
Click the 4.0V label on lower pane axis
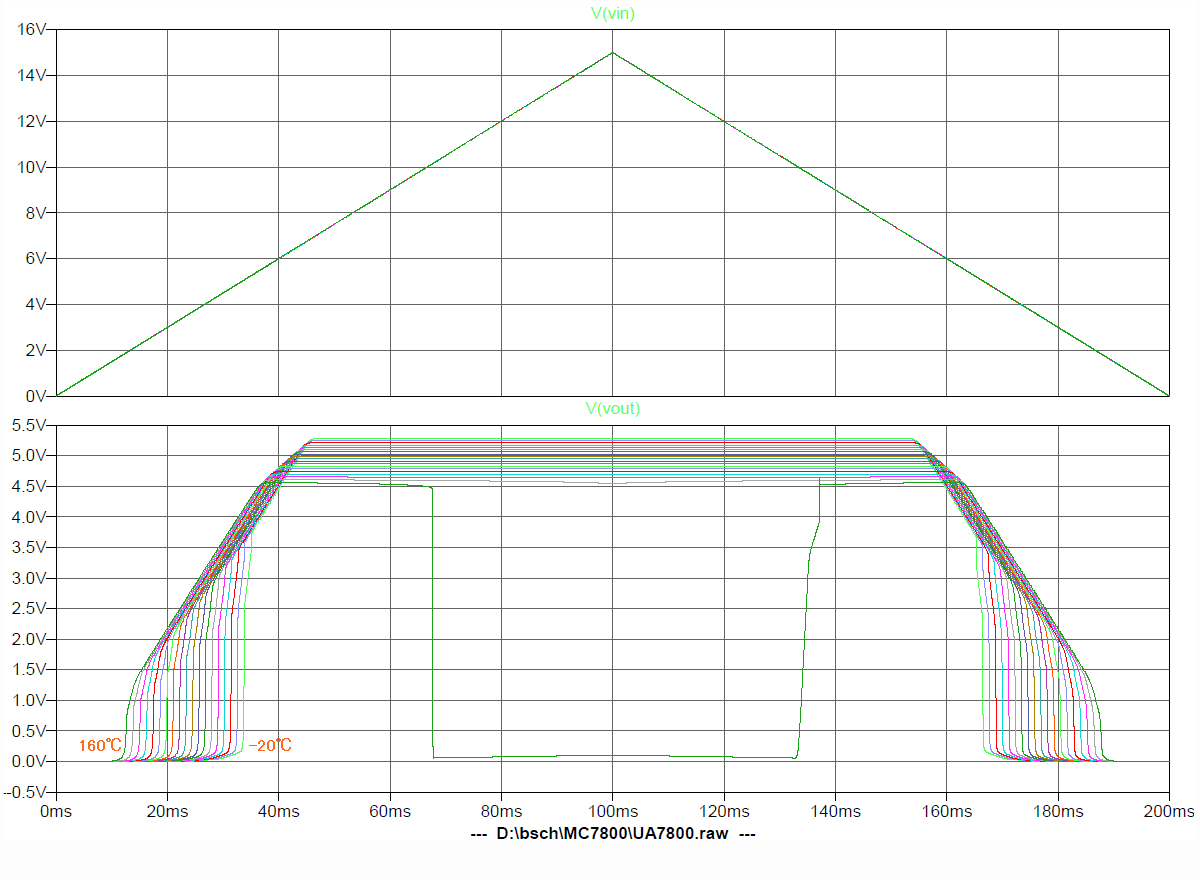[28, 517]
